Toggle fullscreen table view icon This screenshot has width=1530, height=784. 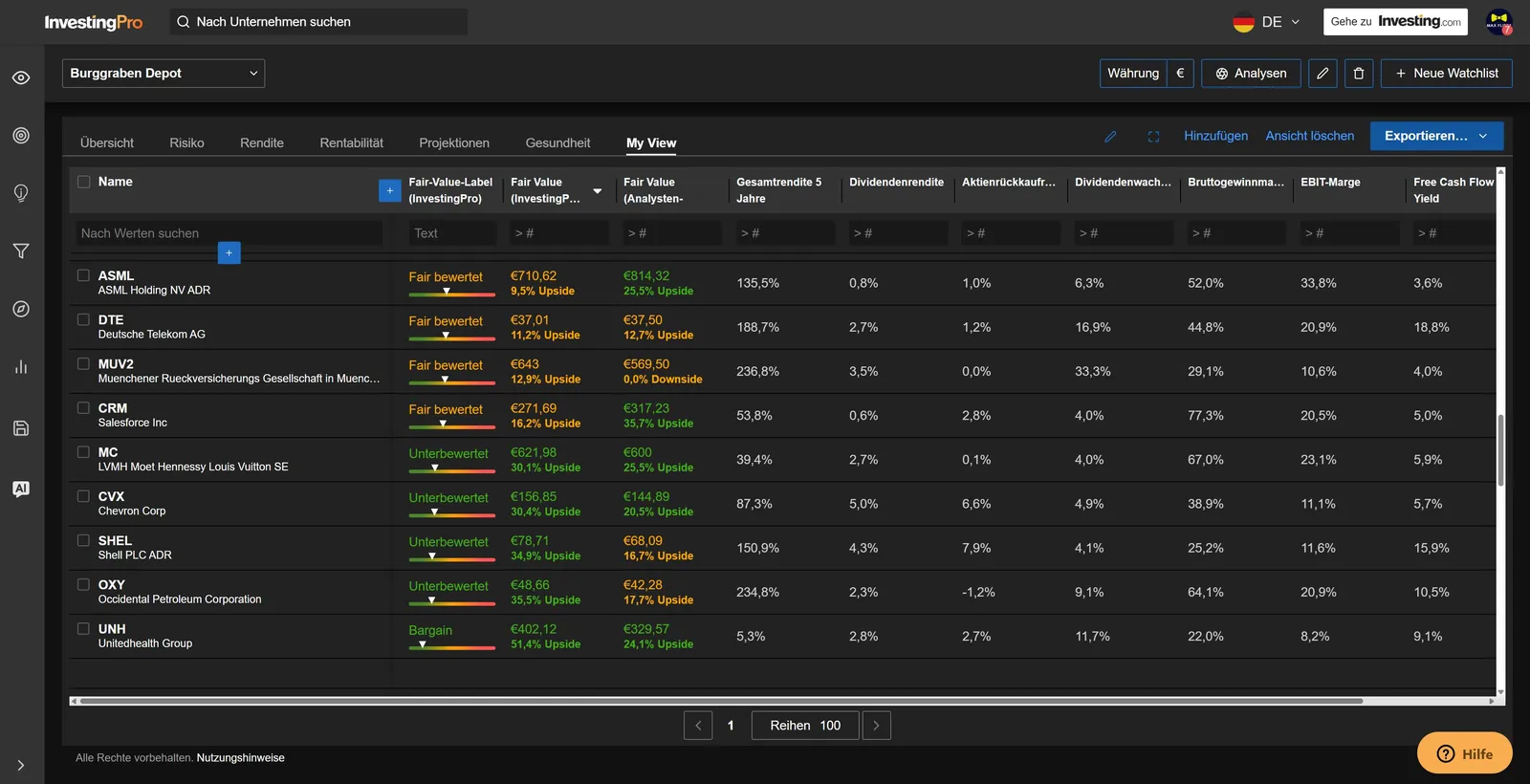(x=1153, y=137)
